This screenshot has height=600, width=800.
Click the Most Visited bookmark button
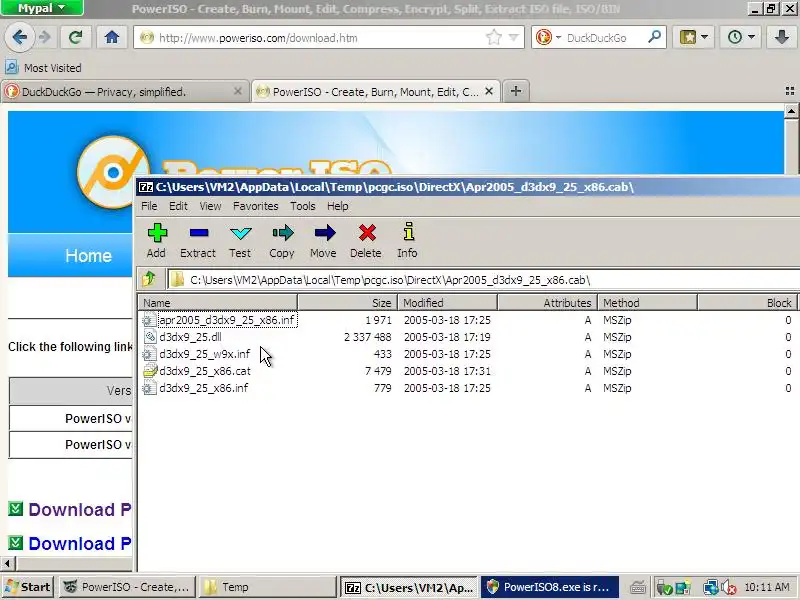click(43, 67)
